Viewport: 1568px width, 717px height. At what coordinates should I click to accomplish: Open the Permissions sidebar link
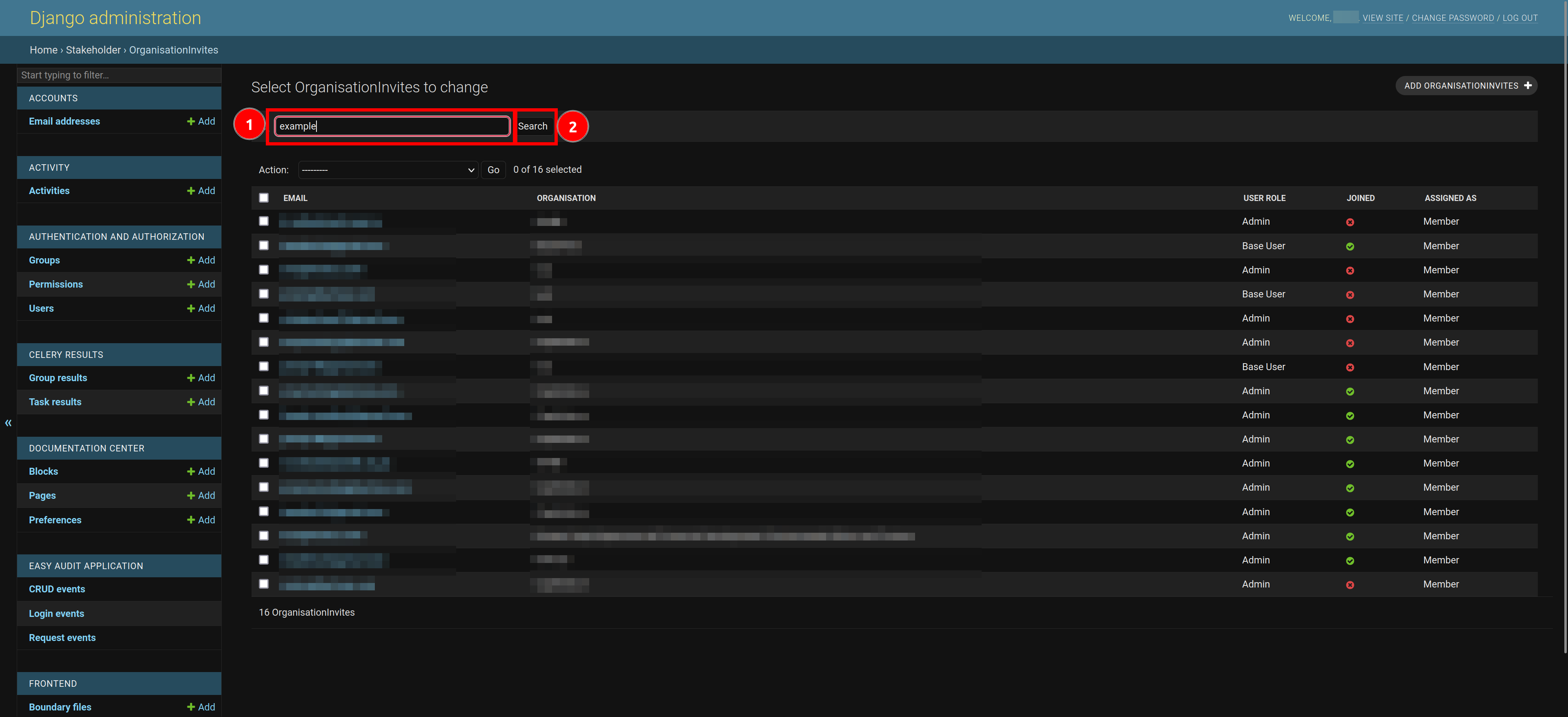pos(56,284)
